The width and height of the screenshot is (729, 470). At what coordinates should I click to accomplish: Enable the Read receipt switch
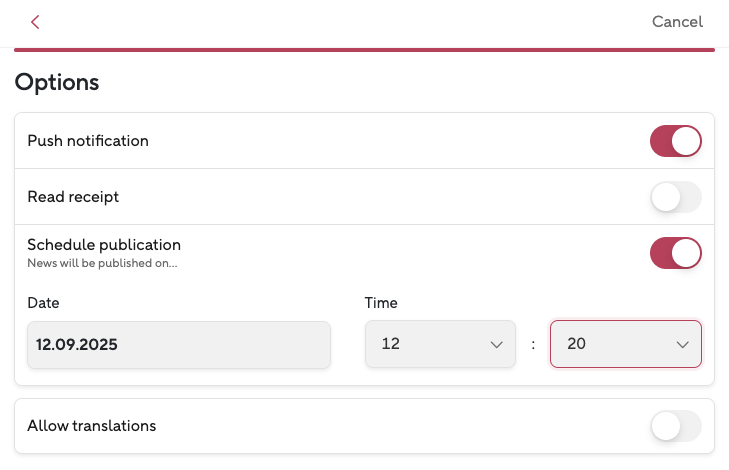pos(676,197)
